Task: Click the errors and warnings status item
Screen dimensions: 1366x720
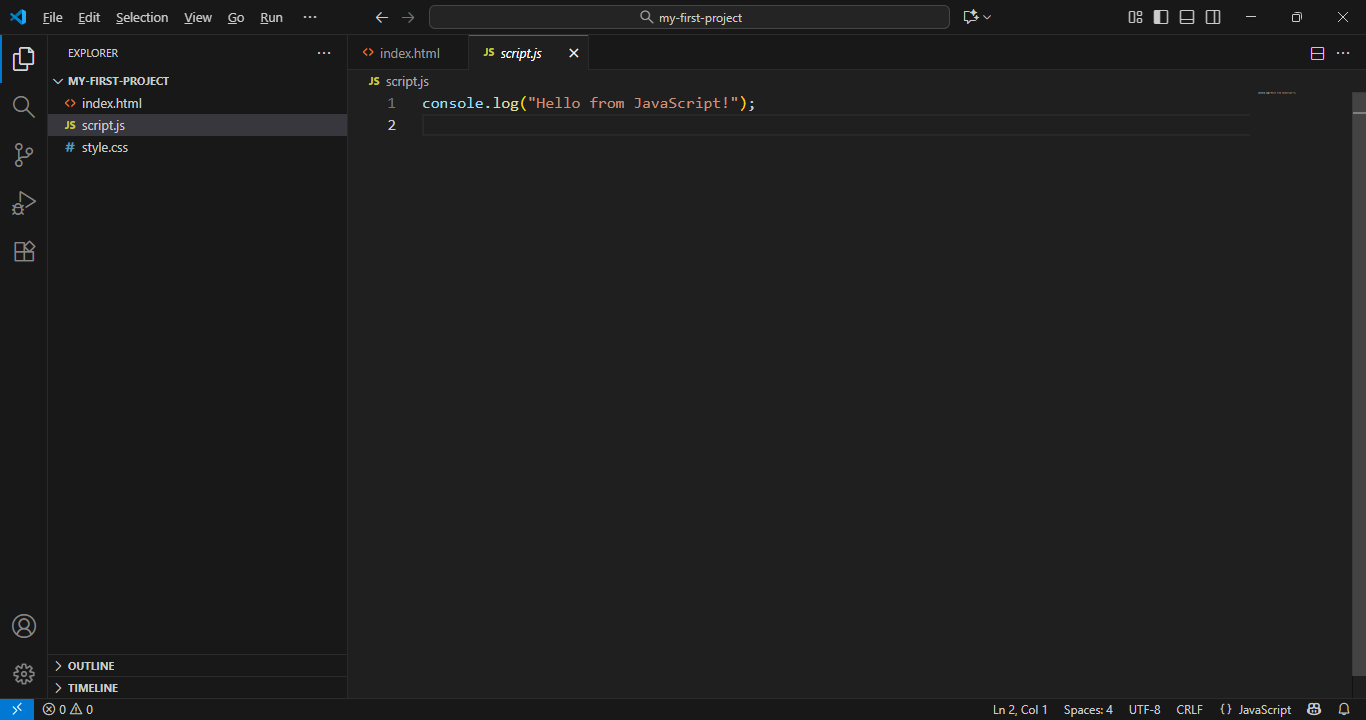Action: point(66,709)
